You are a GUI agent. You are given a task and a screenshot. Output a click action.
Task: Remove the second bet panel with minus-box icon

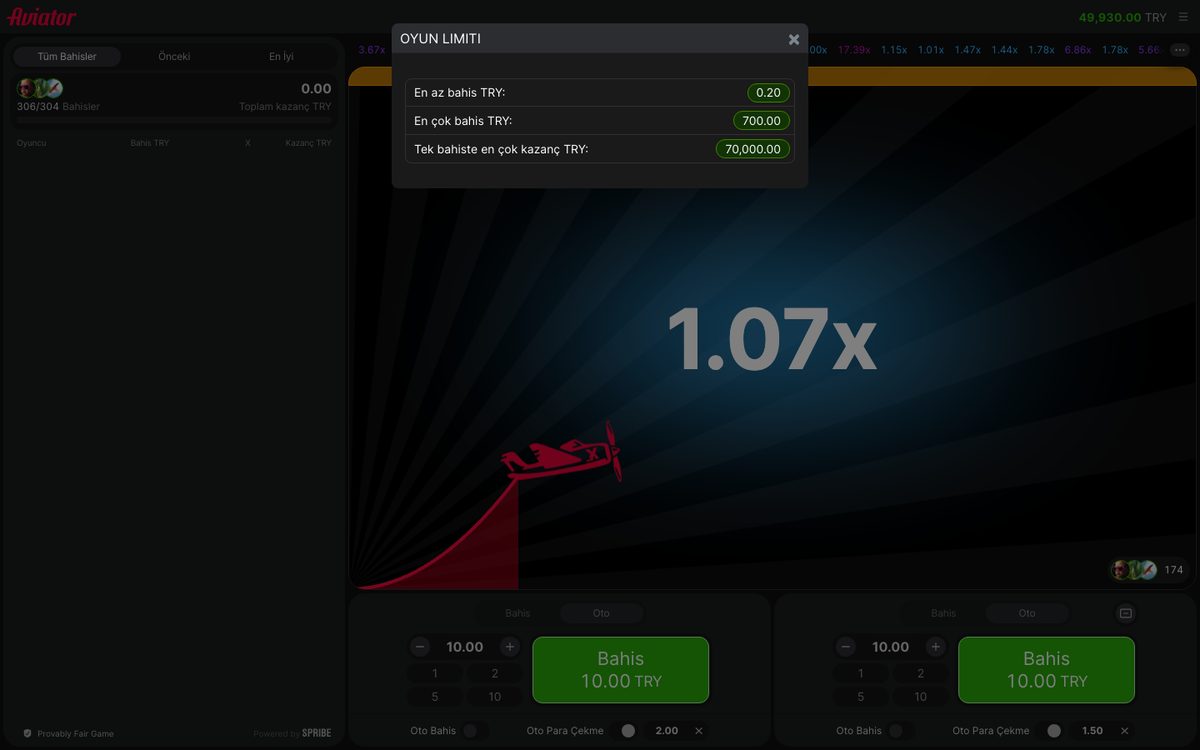tap(1125, 613)
